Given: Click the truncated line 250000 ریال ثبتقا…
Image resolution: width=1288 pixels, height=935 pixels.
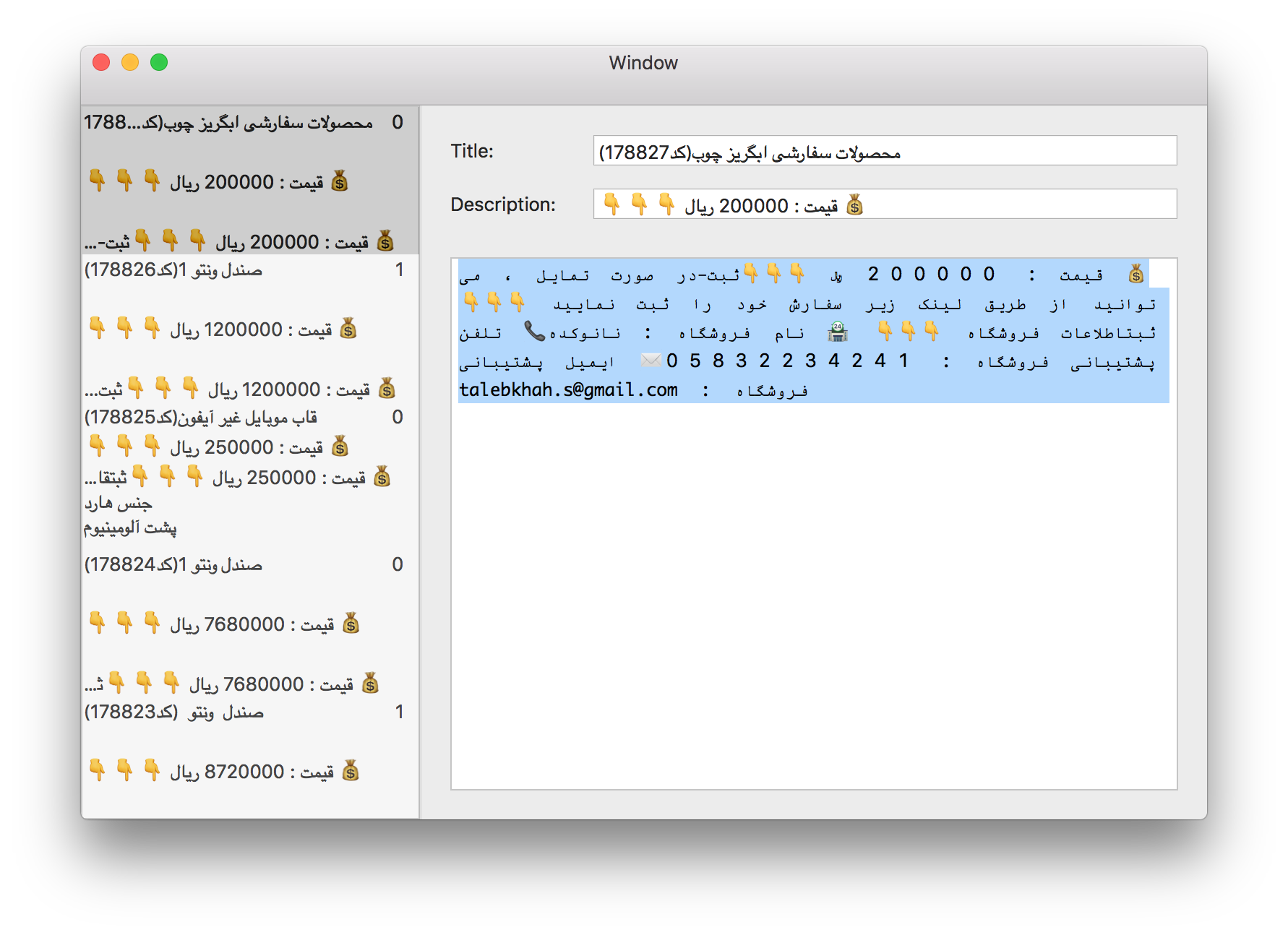Looking at the screenshot, I should [238, 477].
